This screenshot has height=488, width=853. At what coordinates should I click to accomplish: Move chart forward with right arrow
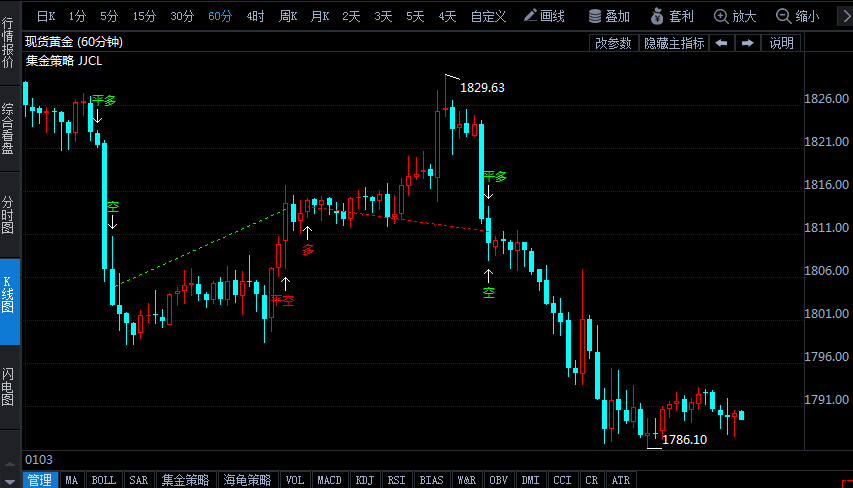(748, 43)
